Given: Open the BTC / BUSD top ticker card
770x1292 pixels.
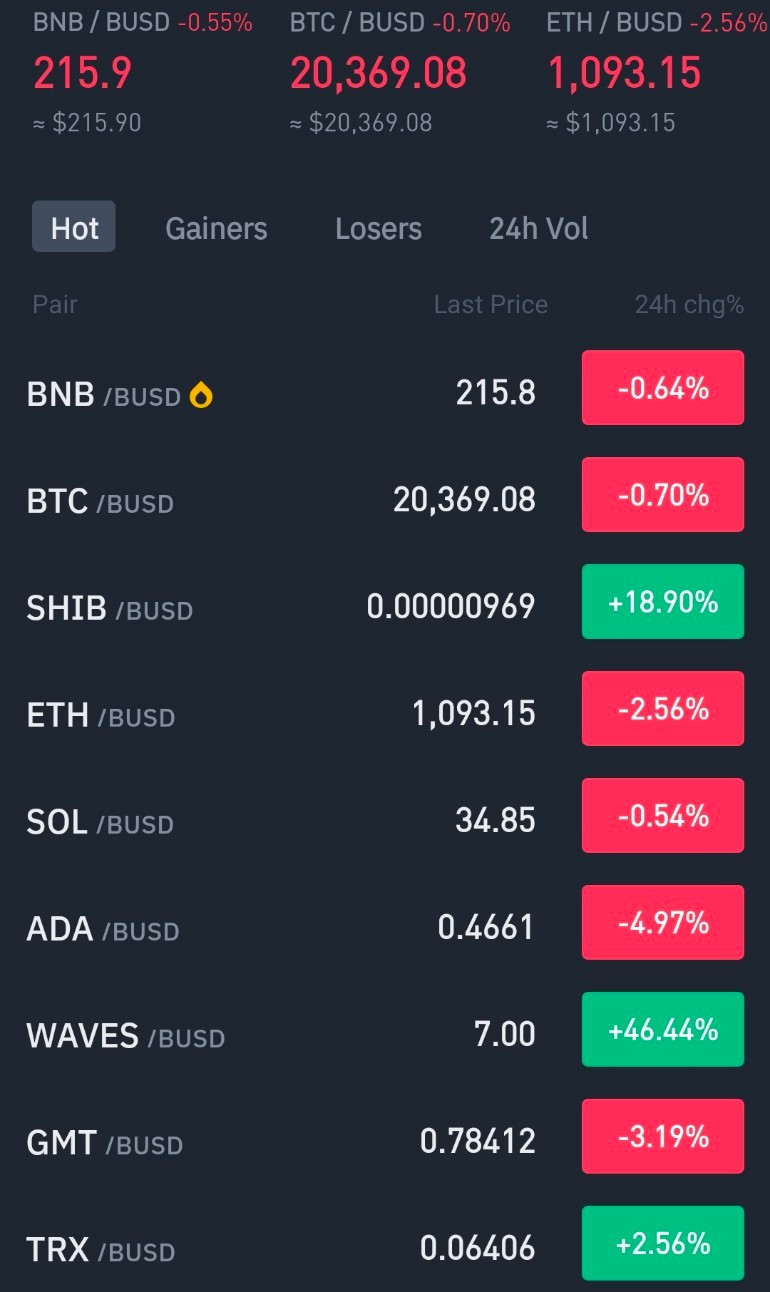Looking at the screenshot, I should pos(400,73).
